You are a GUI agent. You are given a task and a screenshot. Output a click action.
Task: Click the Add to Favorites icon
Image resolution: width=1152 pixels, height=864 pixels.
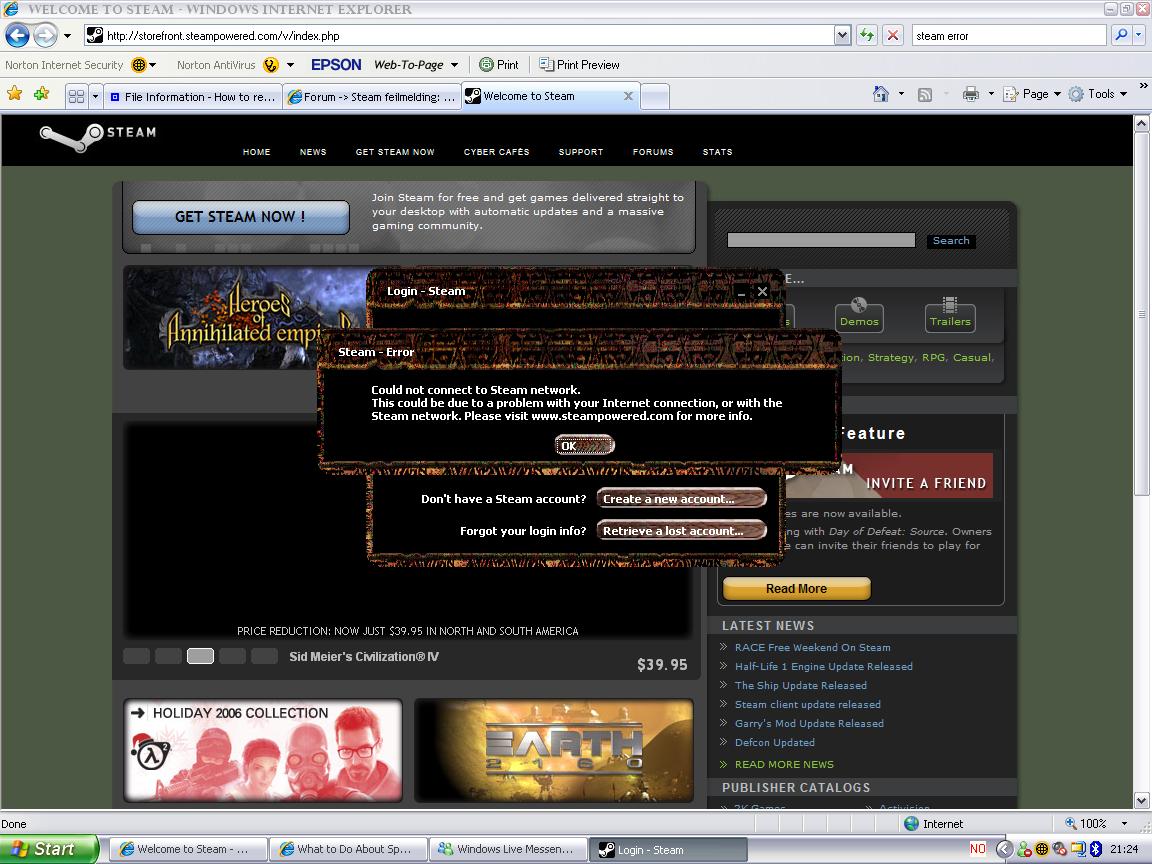click(x=42, y=93)
